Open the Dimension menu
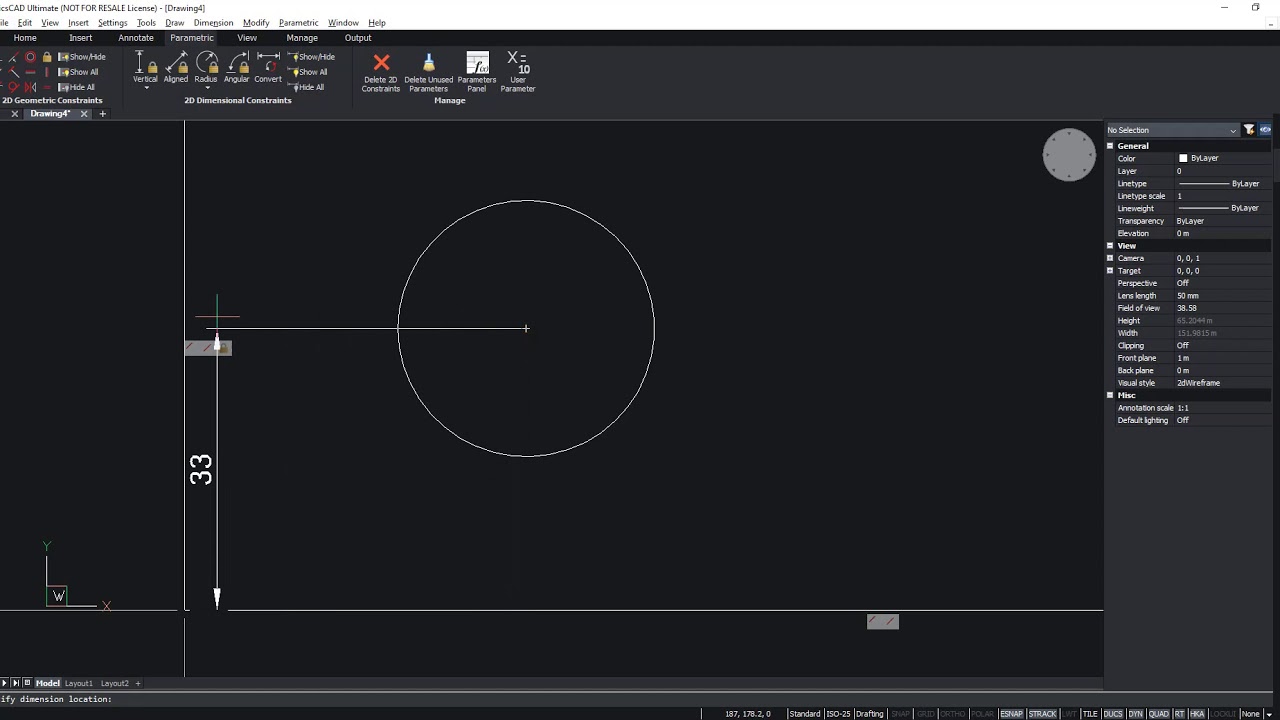Screen dimensions: 1280x720 coord(213,22)
